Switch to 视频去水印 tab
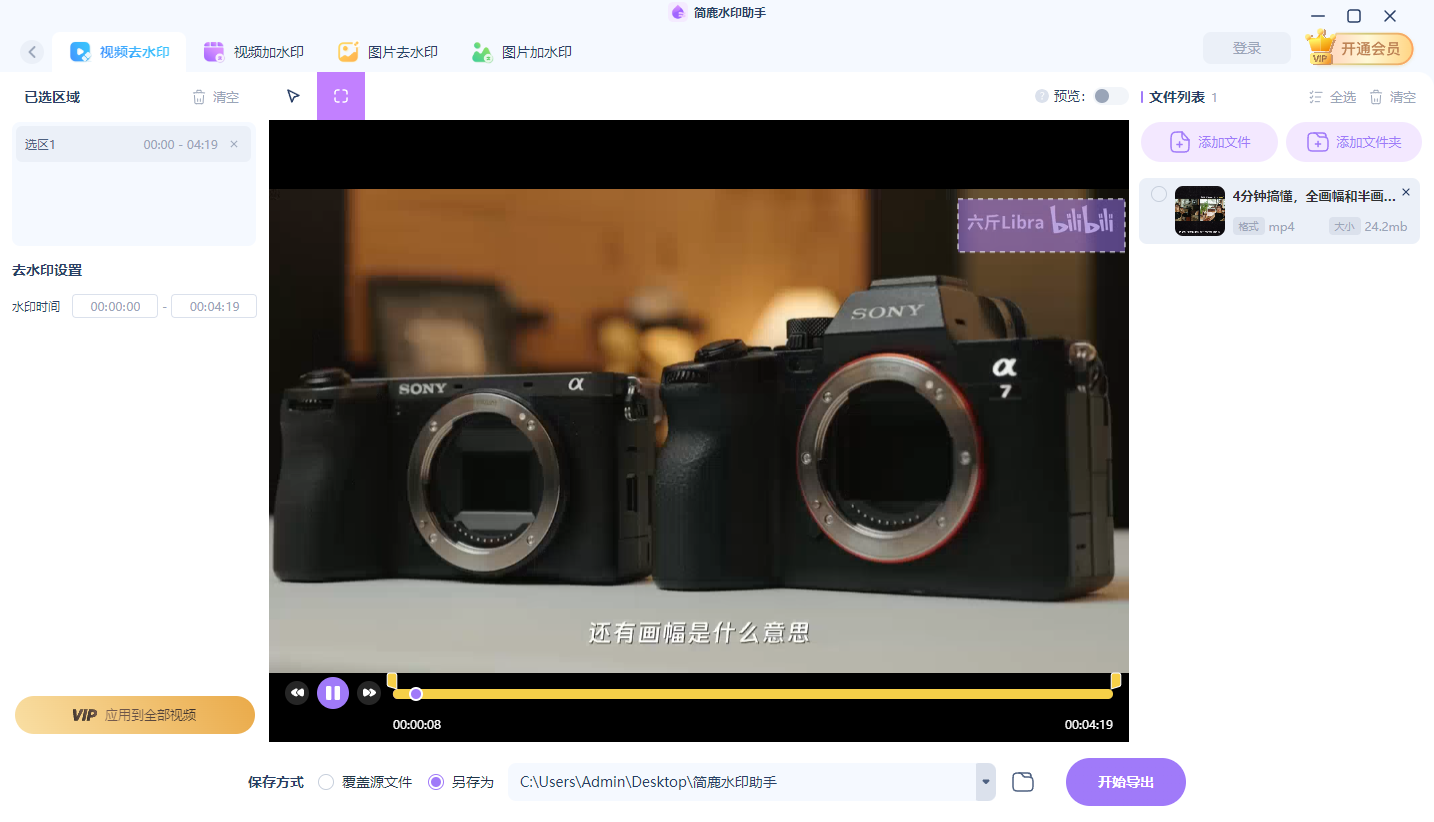The height and width of the screenshot is (822, 1434). point(120,52)
